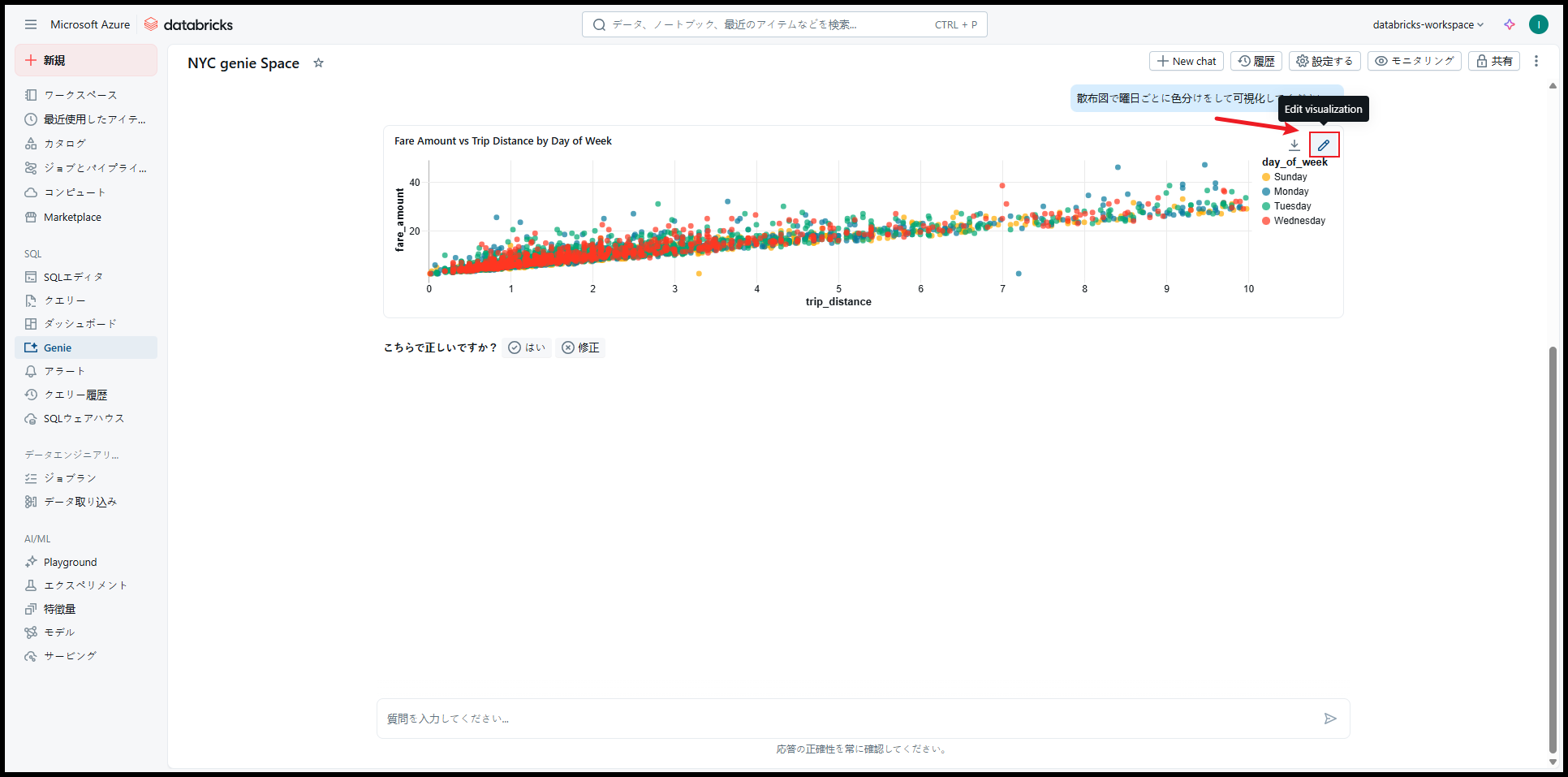Start a New chat

1186,61
